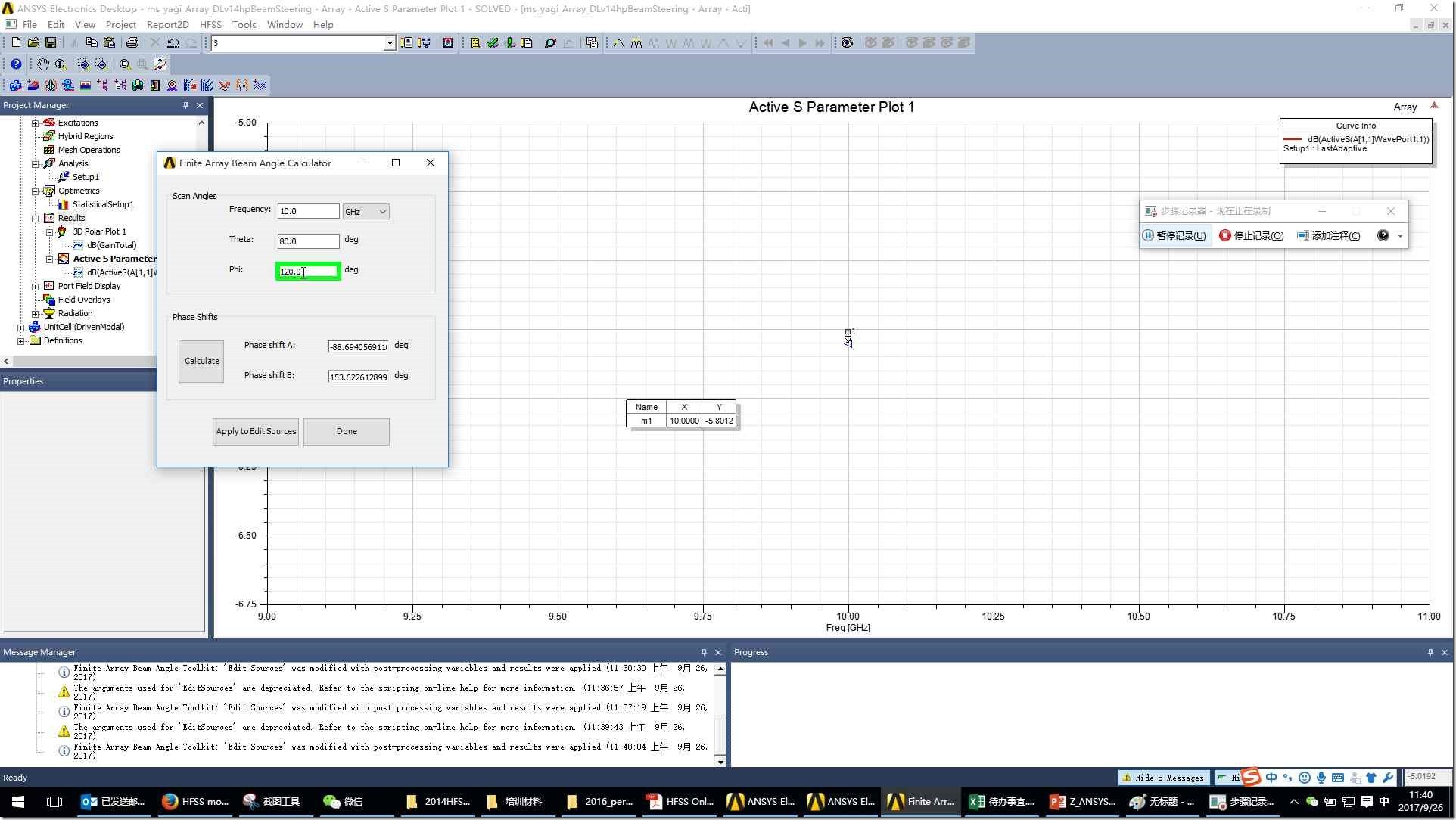
Task: Click the blue Help question icon
Action: coord(15,64)
